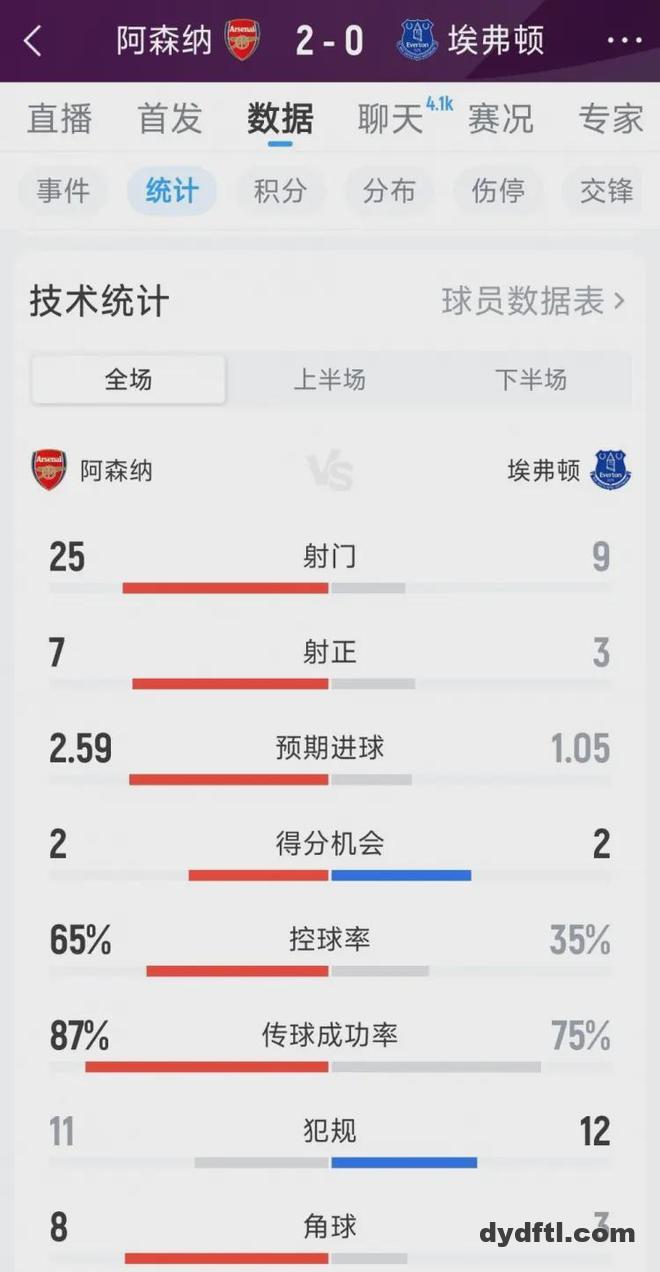Image resolution: width=660 pixels, height=1272 pixels.
Task: Tap the Arsenal crest in the header
Action: pos(242,41)
